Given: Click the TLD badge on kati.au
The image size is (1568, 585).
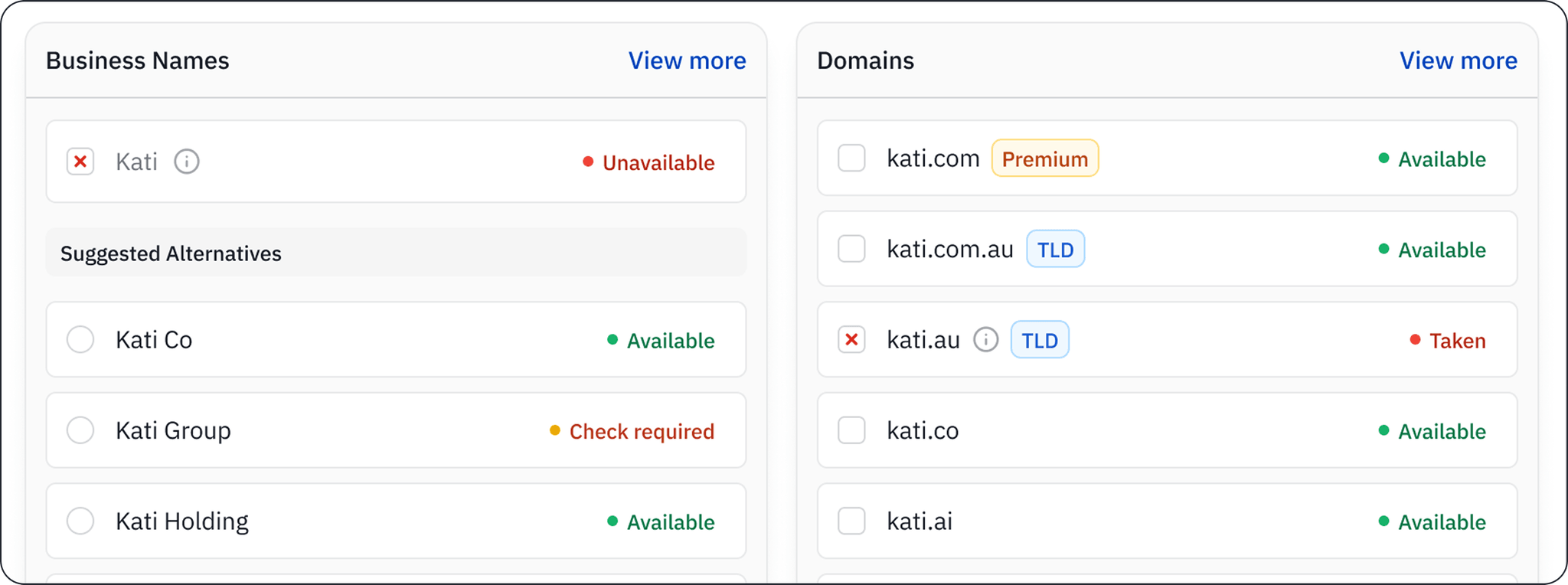Looking at the screenshot, I should (1040, 340).
